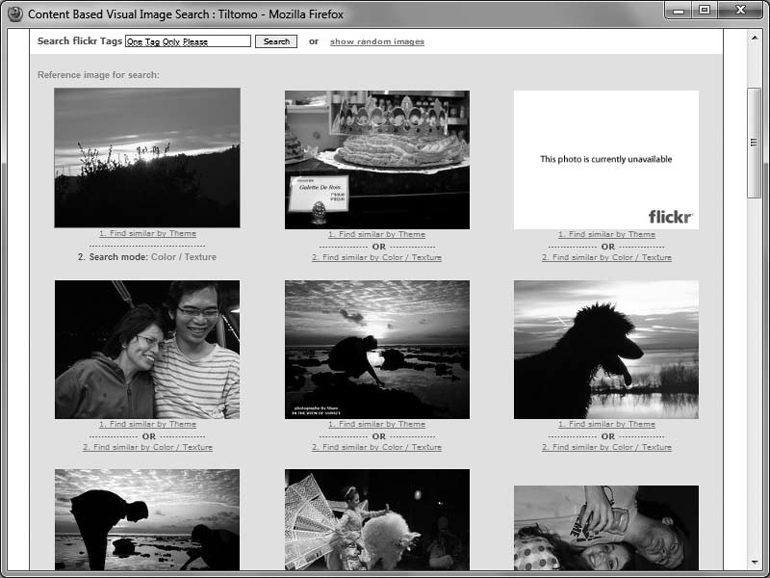This screenshot has width=770, height=578.
Task: Open the Galette des Rois cake thumbnail
Action: pos(377,159)
